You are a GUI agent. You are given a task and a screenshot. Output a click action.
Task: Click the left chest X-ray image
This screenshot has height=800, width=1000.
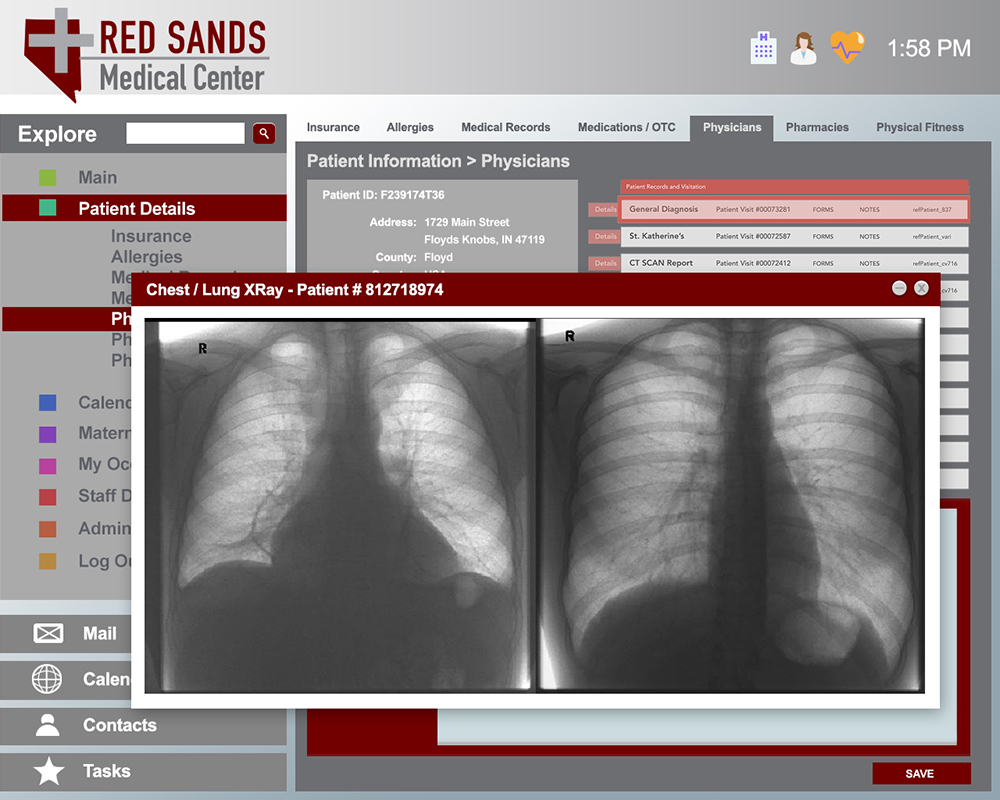tap(340, 505)
